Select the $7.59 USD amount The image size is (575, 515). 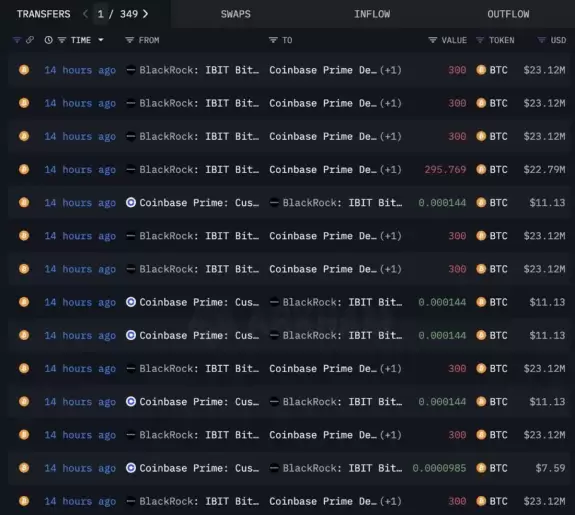point(550,468)
